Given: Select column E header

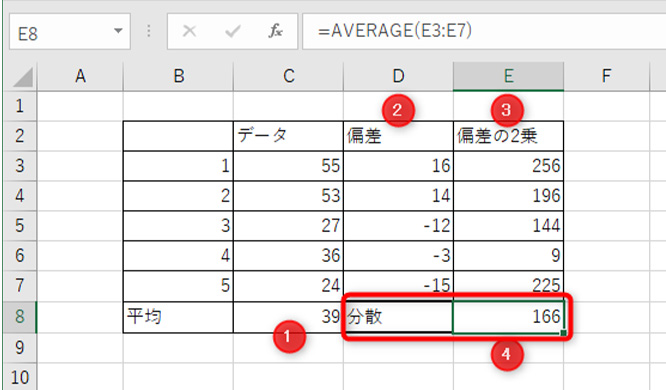Looking at the screenshot, I should [x=508, y=76].
